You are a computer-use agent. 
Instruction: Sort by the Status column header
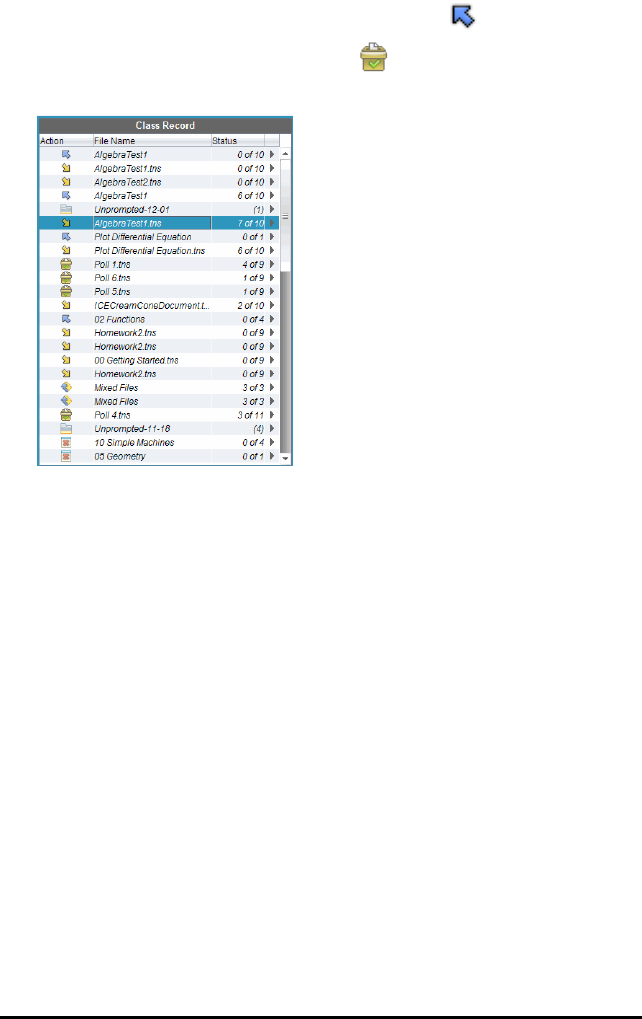coord(238,140)
